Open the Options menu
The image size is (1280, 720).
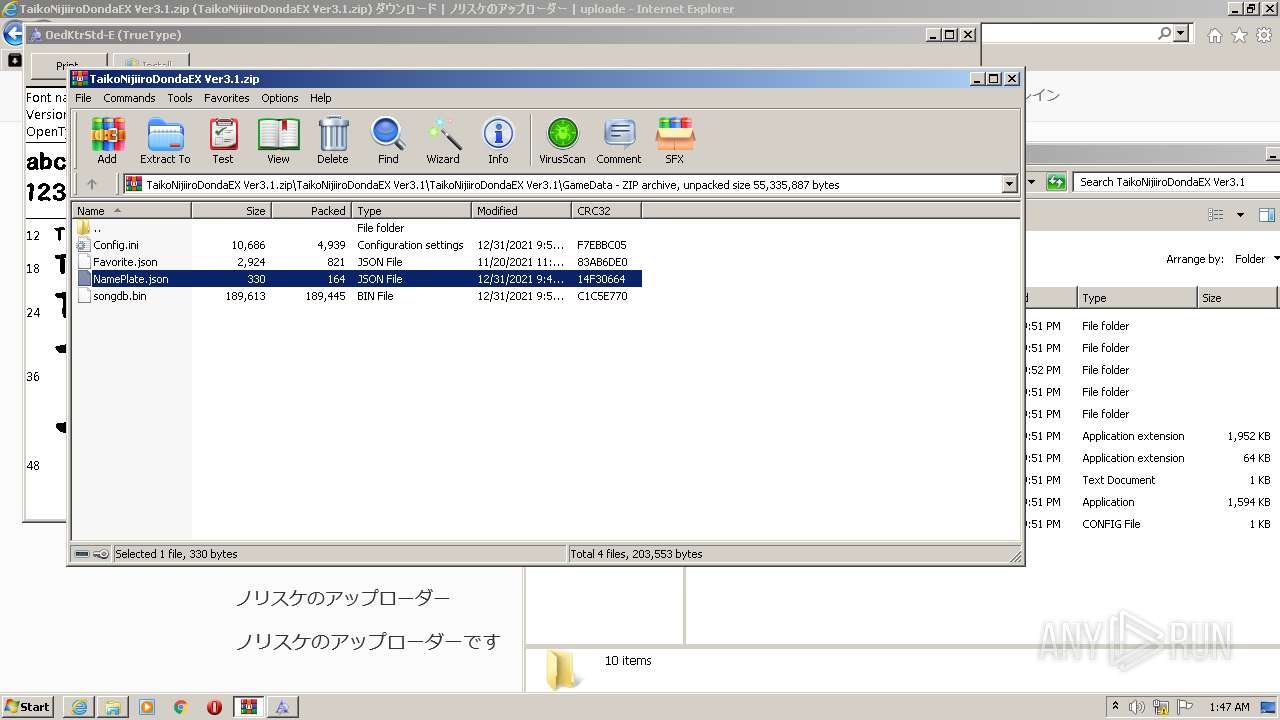(280, 98)
